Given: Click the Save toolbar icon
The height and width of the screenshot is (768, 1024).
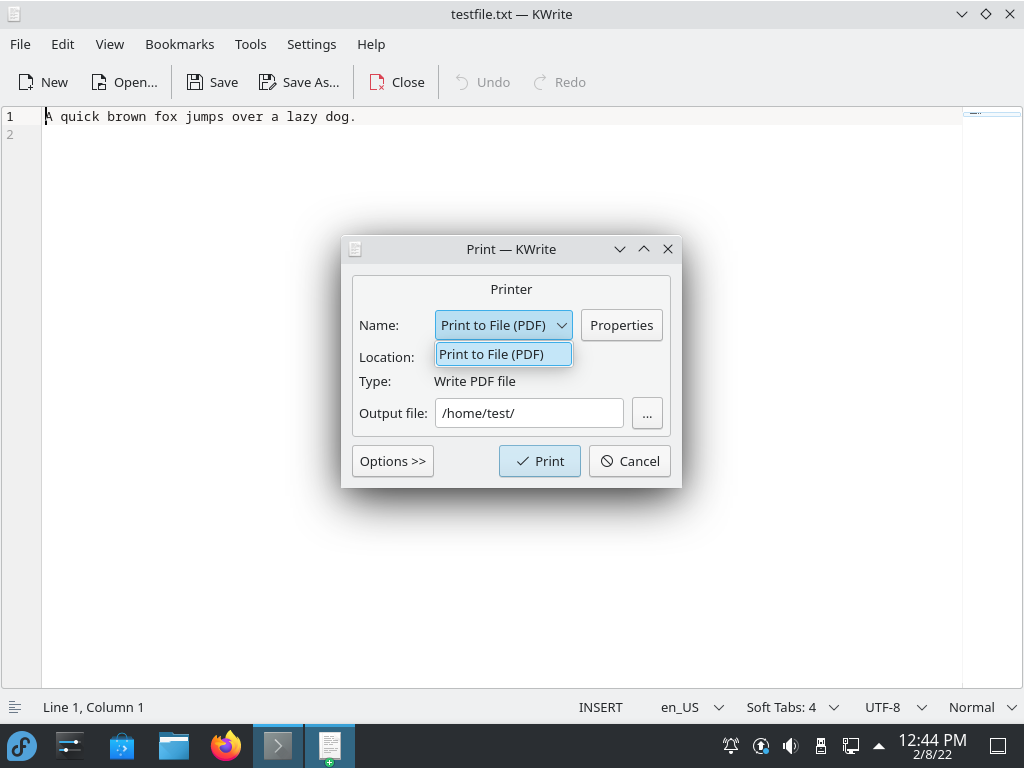Looking at the screenshot, I should 195,82.
